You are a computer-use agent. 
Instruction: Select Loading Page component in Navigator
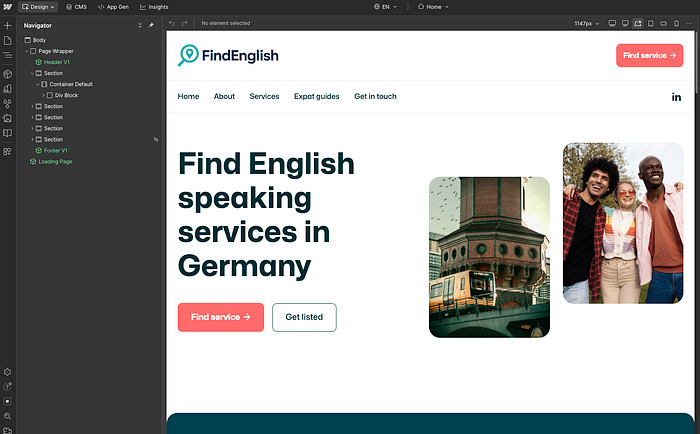coord(55,162)
